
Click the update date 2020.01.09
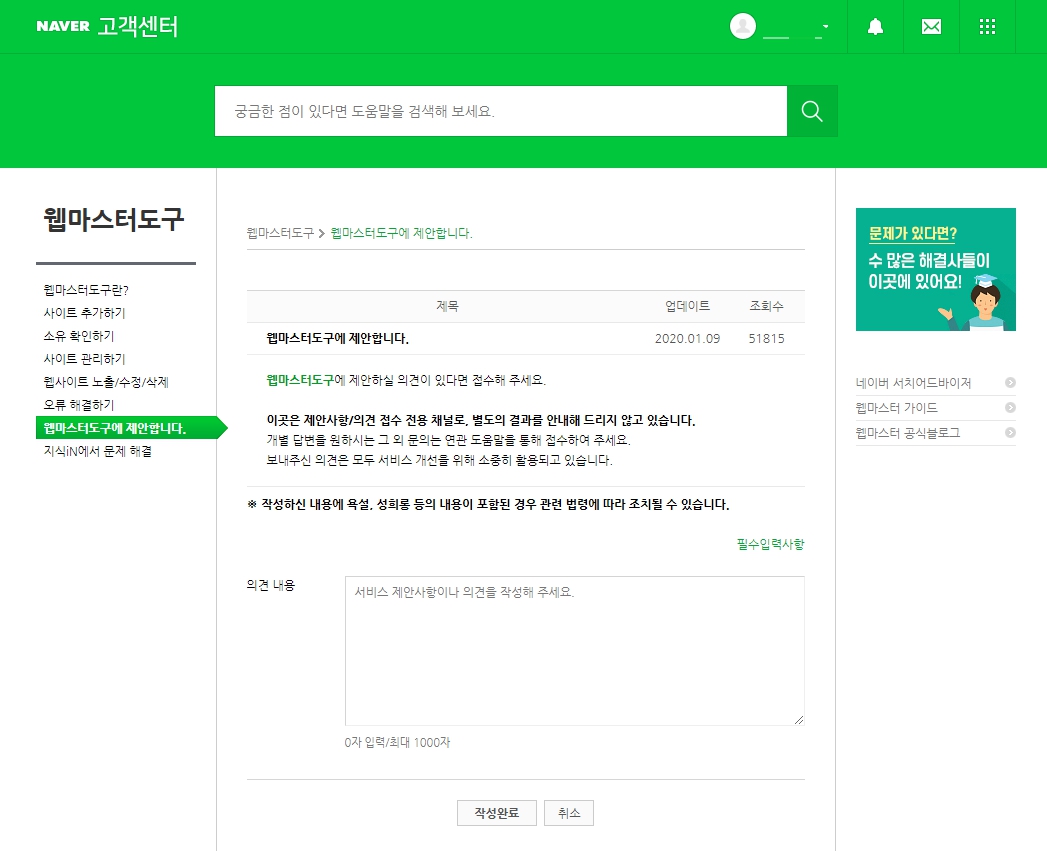(687, 339)
